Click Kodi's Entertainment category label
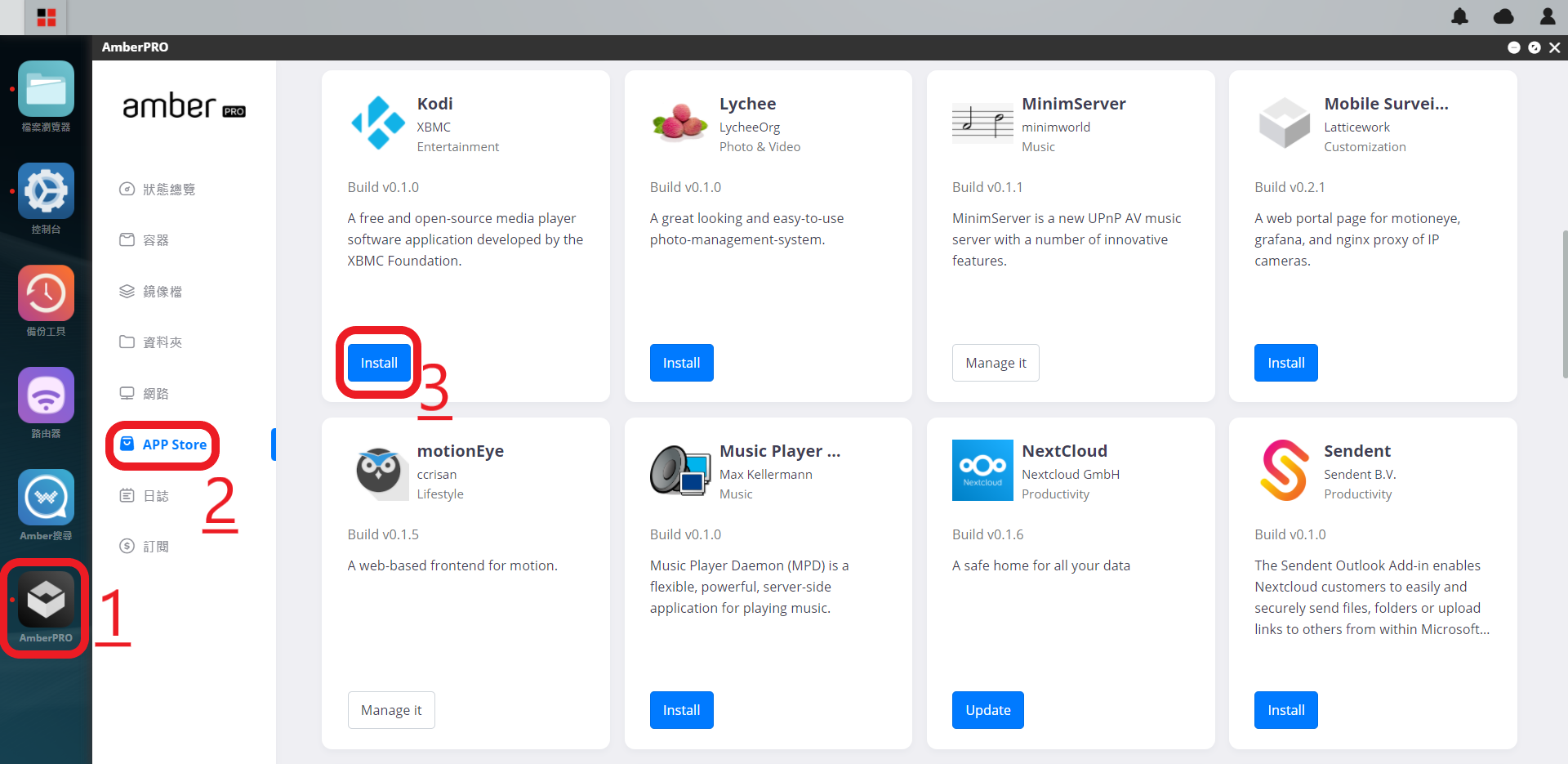Viewport: 1568px width, 764px height. pyautogui.click(x=458, y=147)
